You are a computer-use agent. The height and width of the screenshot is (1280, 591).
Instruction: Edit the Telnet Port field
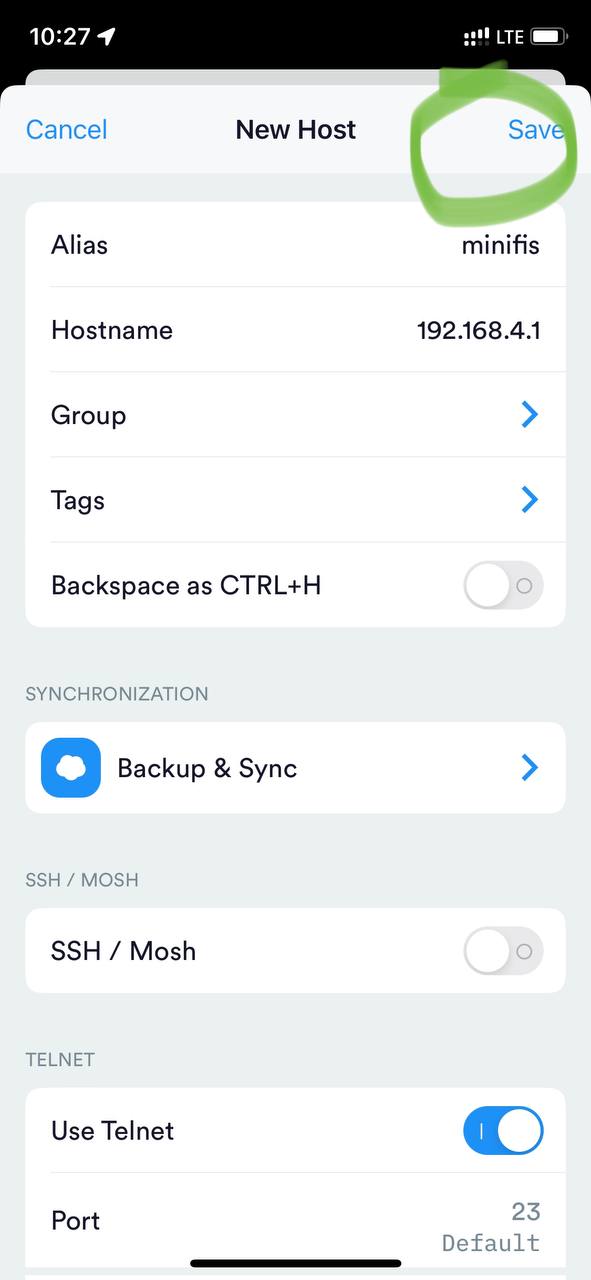(295, 1223)
